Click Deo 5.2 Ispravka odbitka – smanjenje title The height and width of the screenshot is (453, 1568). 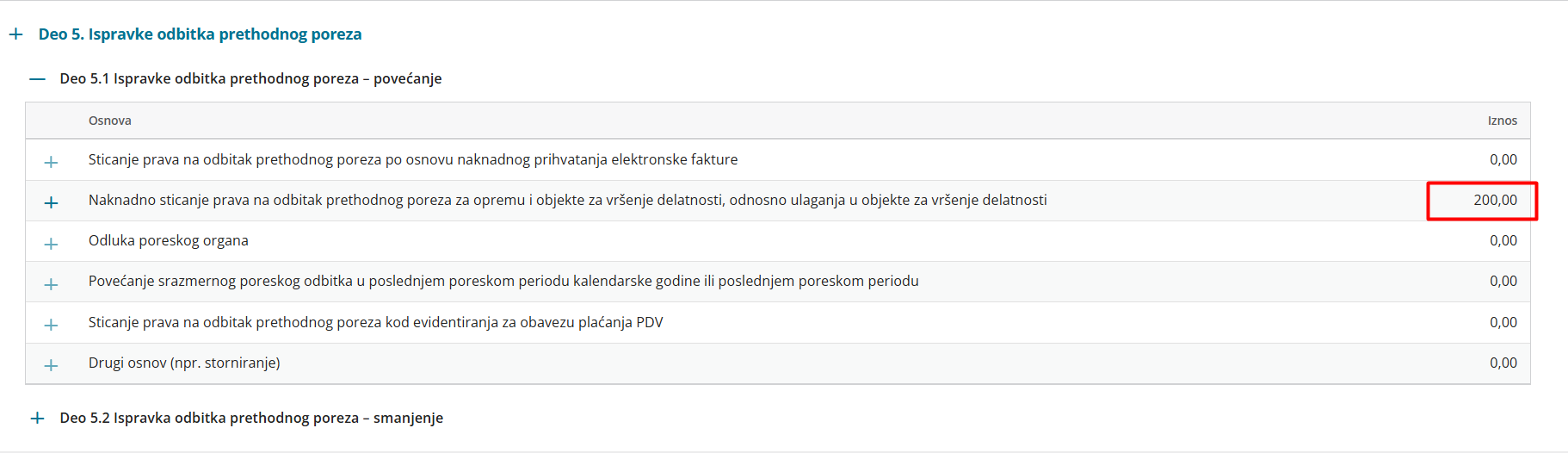coord(251,418)
